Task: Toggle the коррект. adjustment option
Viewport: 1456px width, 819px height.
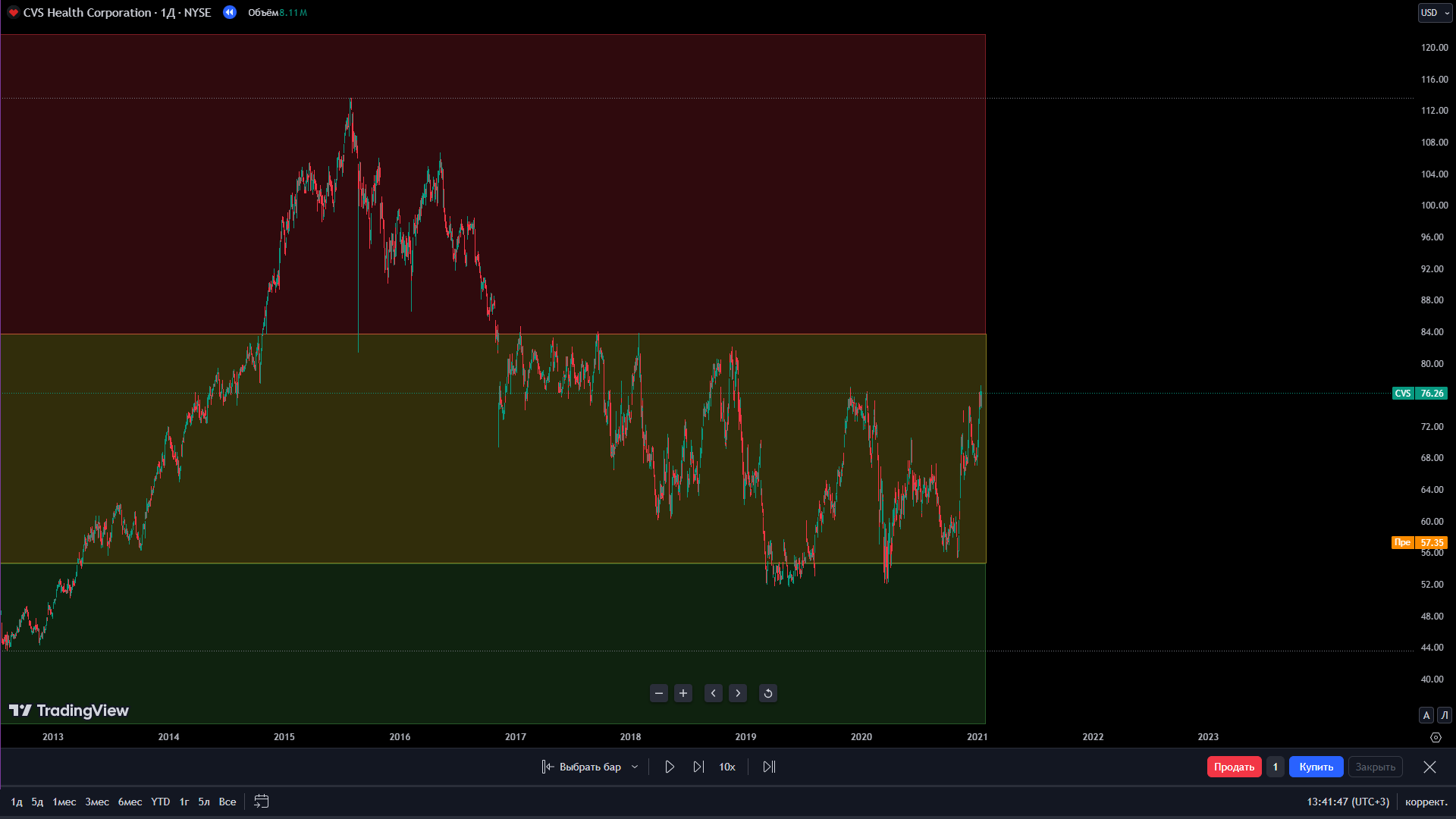Action: 1426,802
